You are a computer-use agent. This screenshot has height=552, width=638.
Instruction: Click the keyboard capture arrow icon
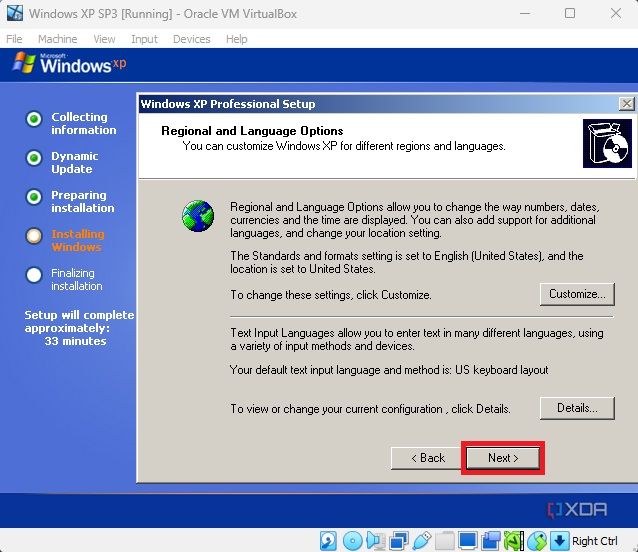560,541
